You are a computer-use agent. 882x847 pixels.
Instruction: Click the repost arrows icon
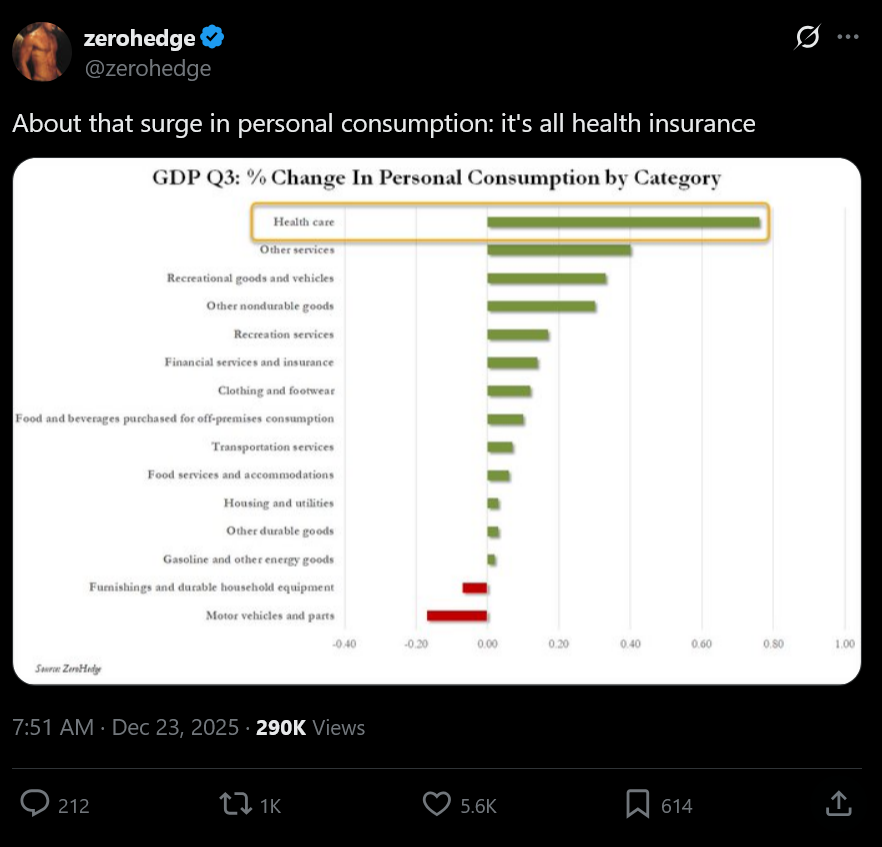[236, 804]
